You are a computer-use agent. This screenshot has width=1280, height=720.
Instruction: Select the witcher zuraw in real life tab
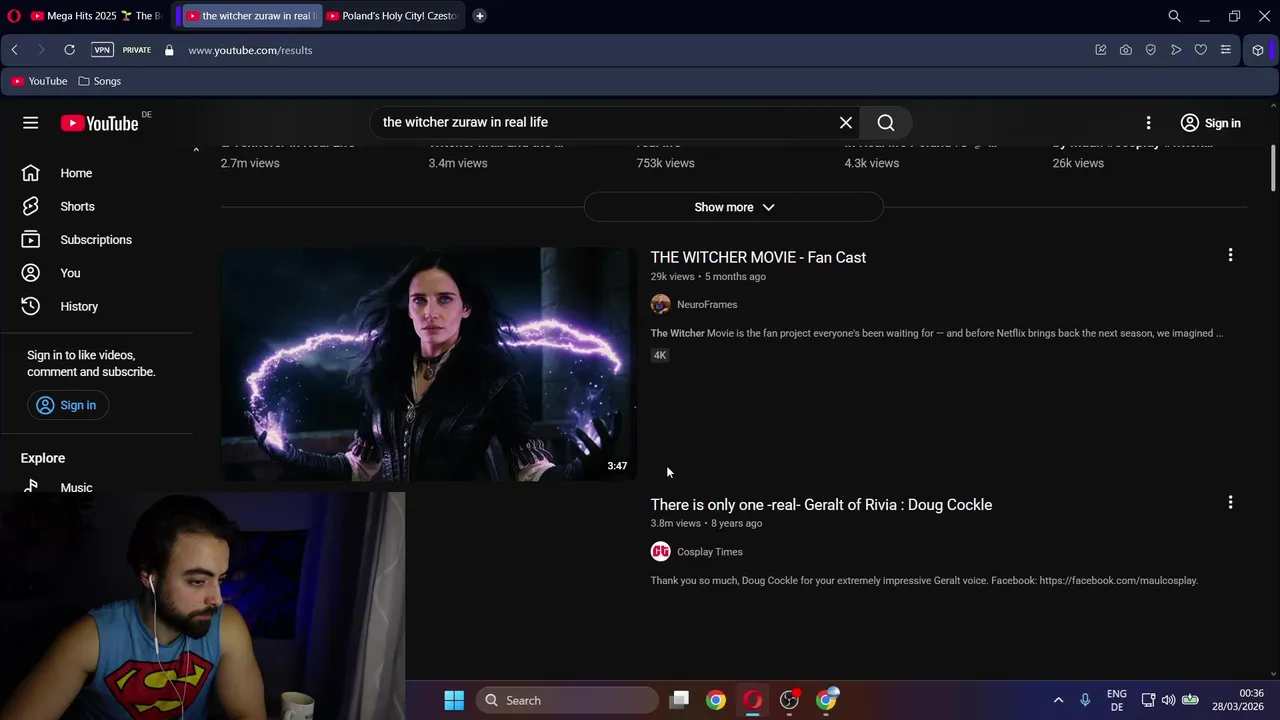pos(250,16)
